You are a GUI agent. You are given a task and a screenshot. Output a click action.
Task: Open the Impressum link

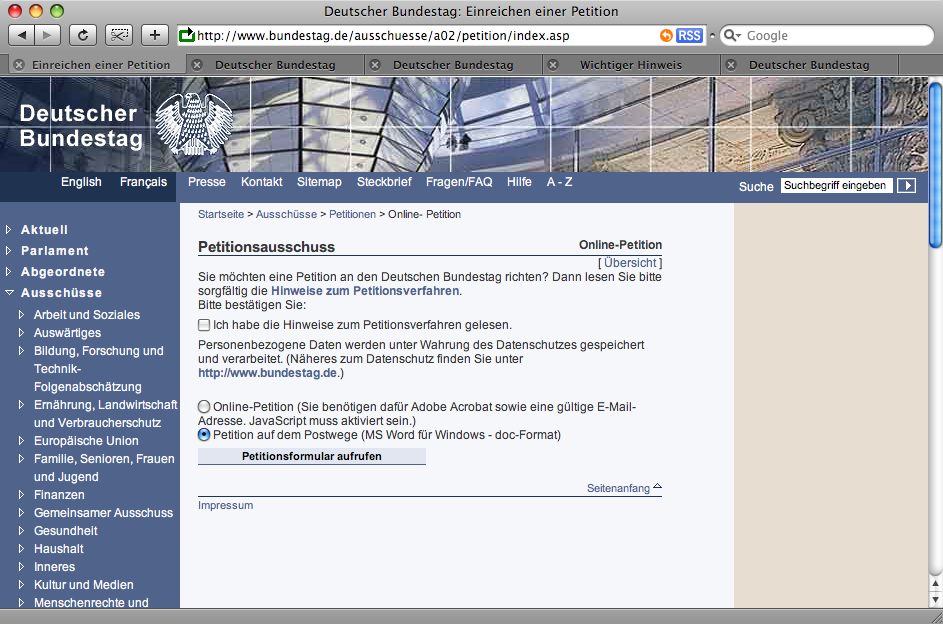(226, 506)
